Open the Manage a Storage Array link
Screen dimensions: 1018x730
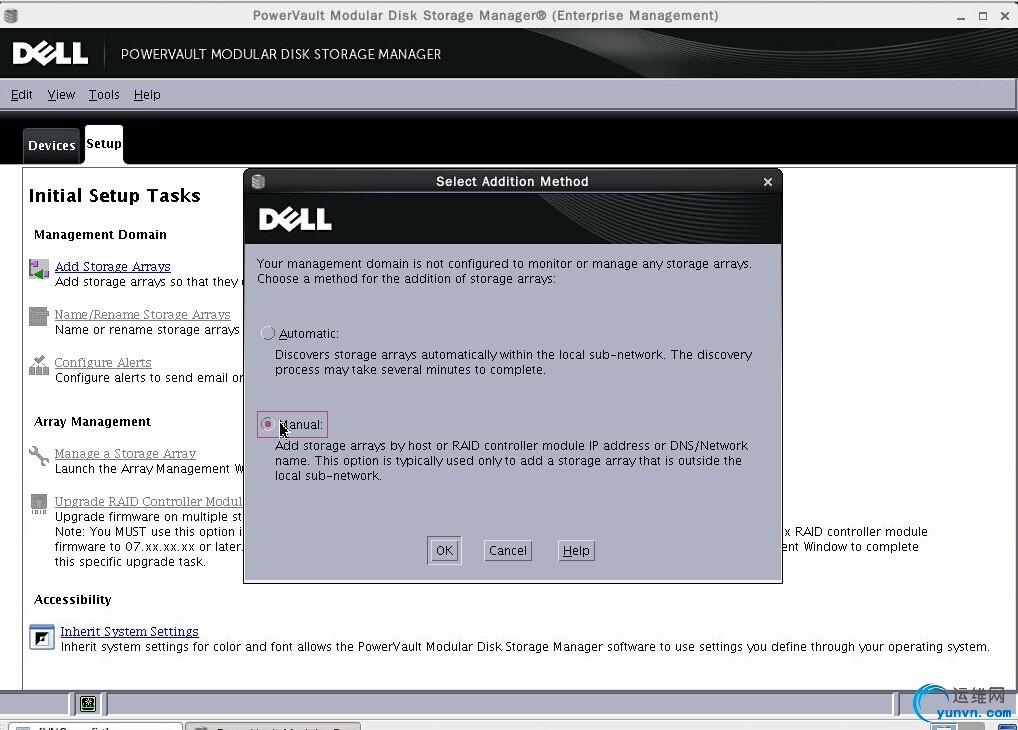(x=125, y=453)
